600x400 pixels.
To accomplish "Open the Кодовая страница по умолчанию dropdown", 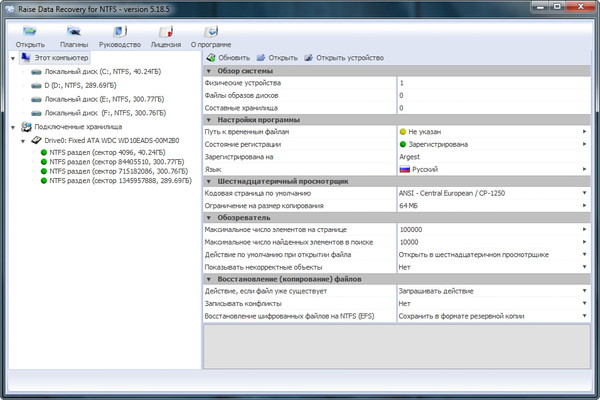I will [584, 193].
